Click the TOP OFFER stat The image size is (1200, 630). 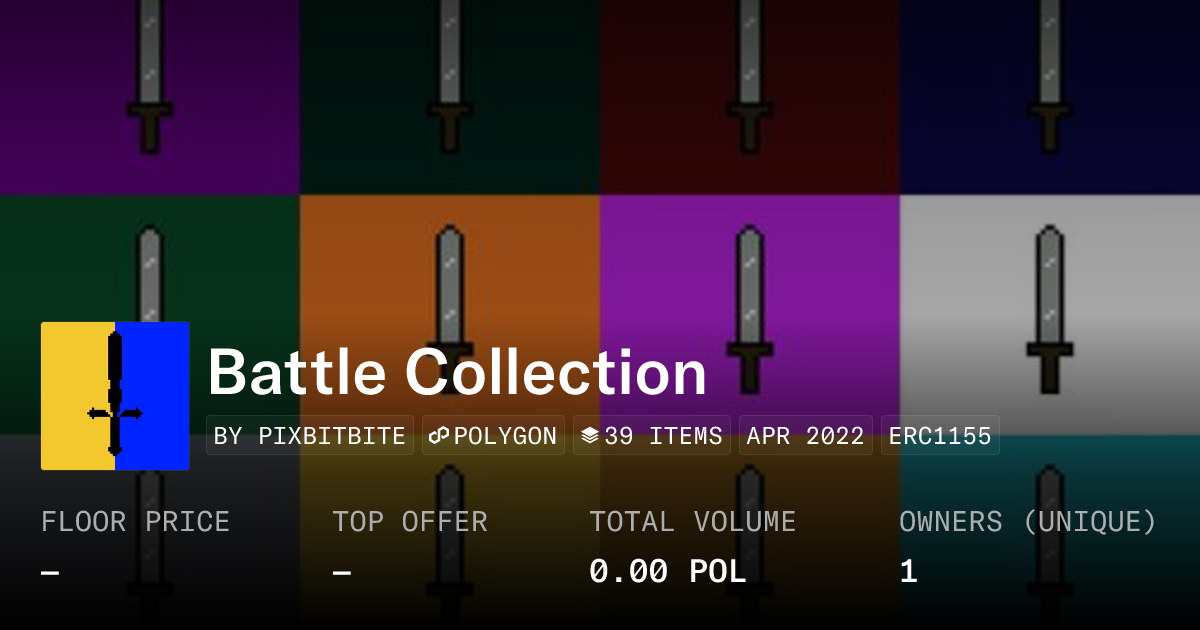[x=410, y=547]
